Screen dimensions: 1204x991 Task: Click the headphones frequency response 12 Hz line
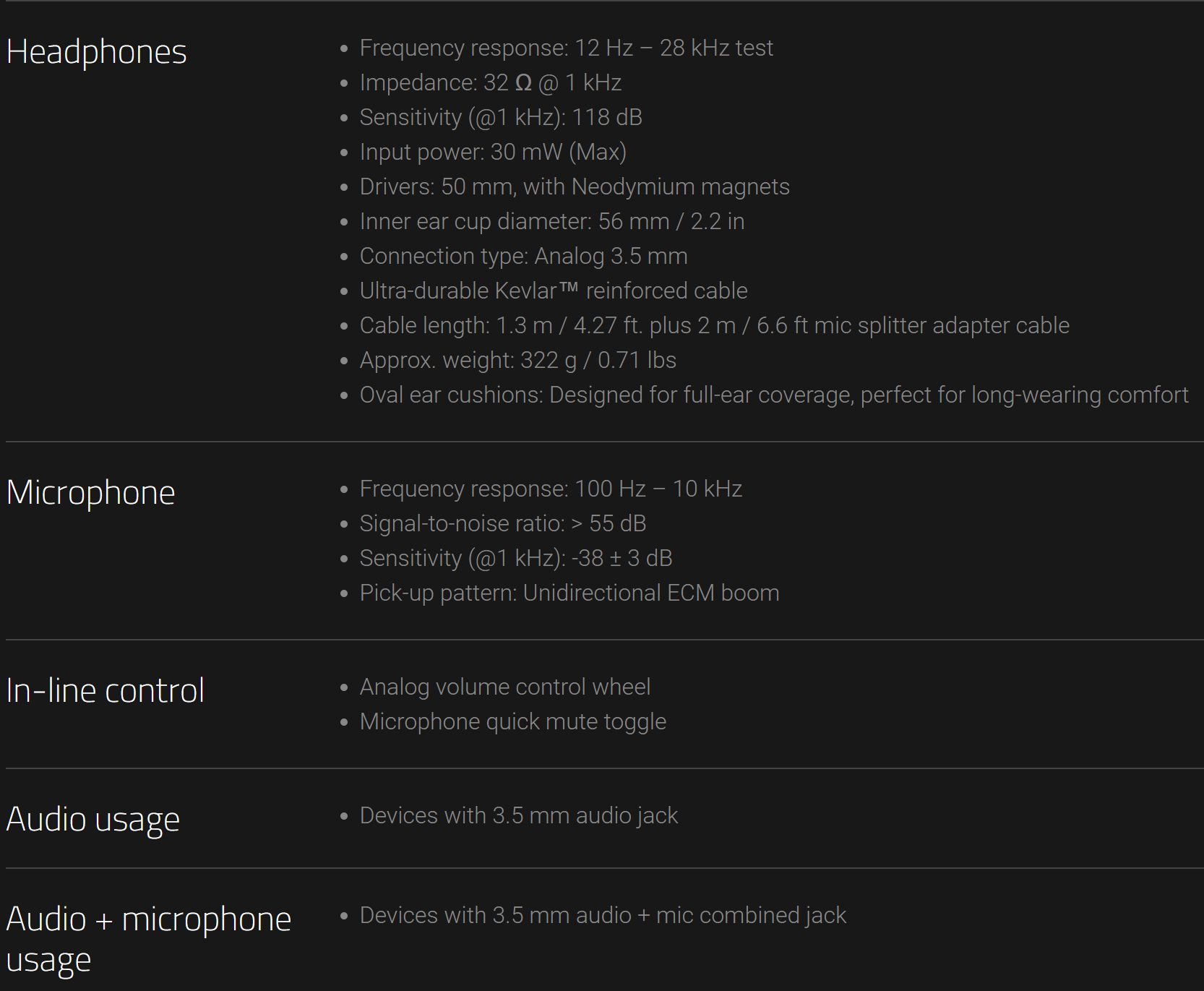pos(566,48)
